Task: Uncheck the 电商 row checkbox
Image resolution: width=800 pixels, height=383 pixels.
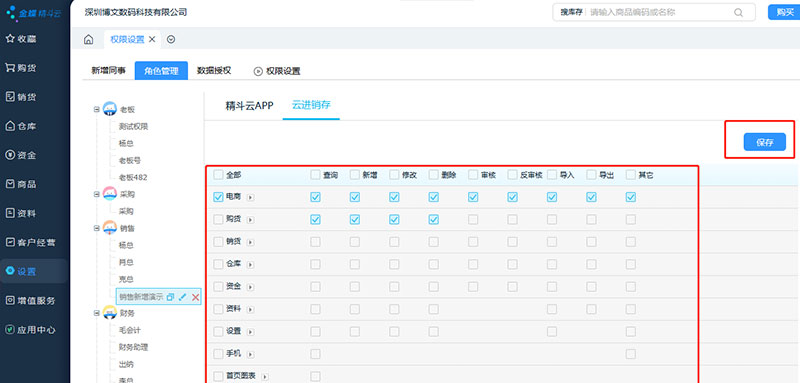Action: pos(219,197)
